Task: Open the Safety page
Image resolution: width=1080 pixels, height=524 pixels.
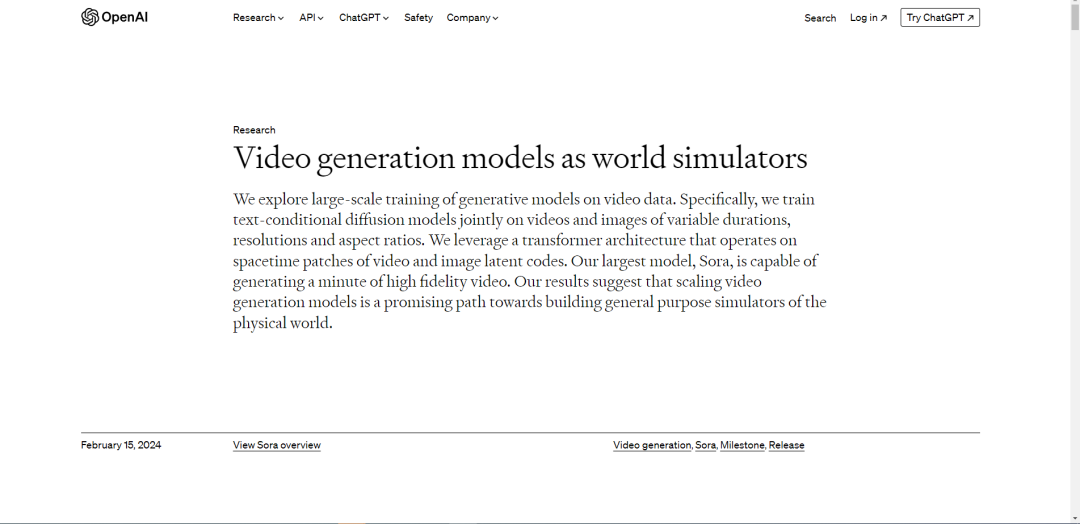Action: click(x=418, y=18)
